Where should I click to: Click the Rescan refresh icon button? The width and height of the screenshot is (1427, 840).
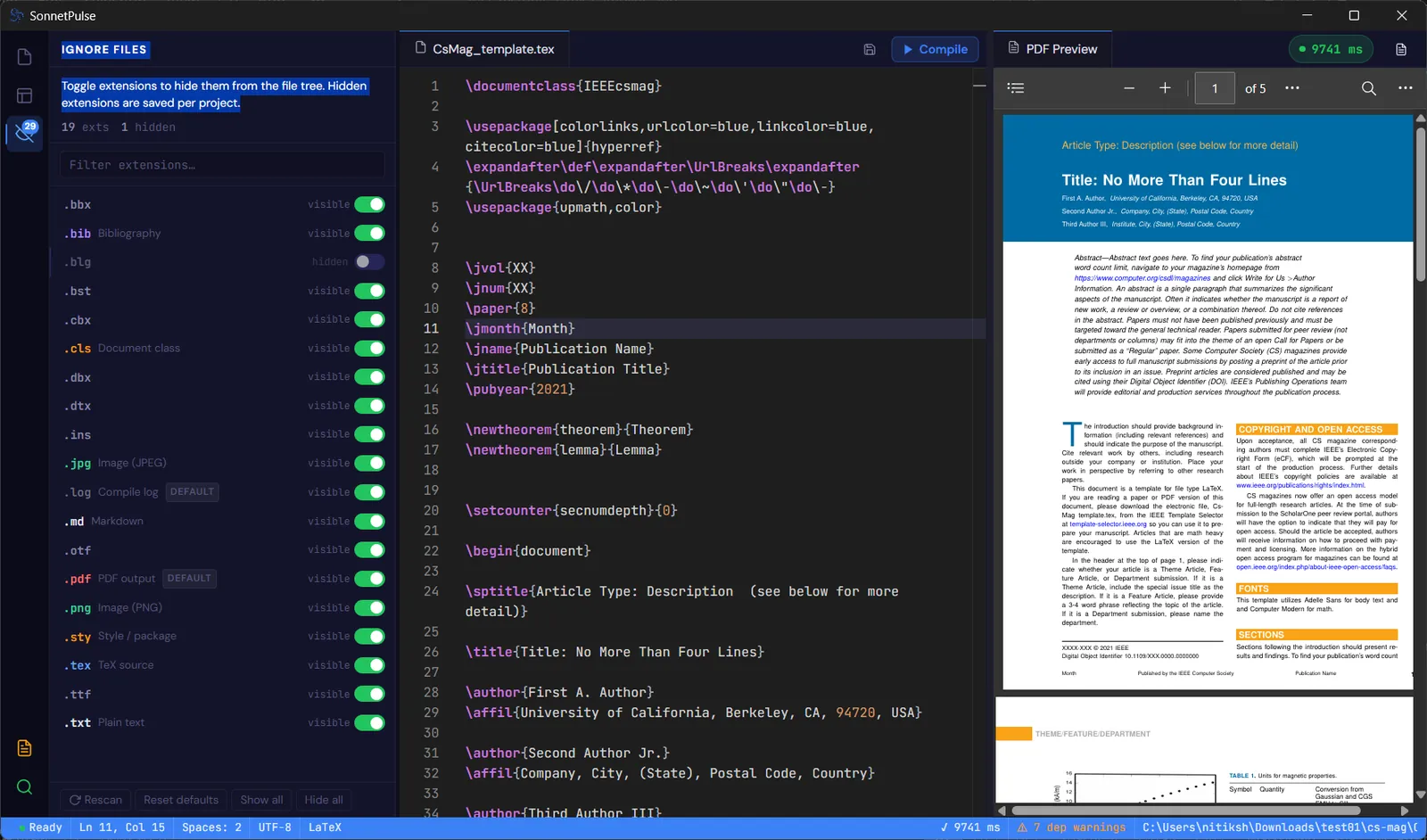(95, 800)
